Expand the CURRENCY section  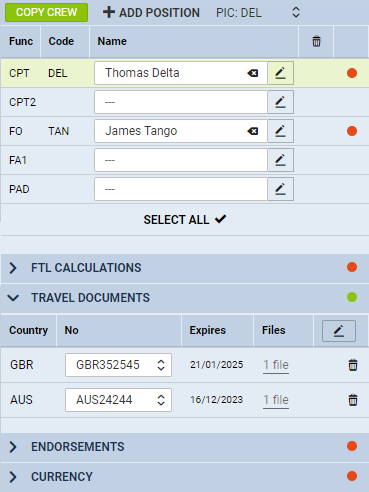click(x=13, y=477)
